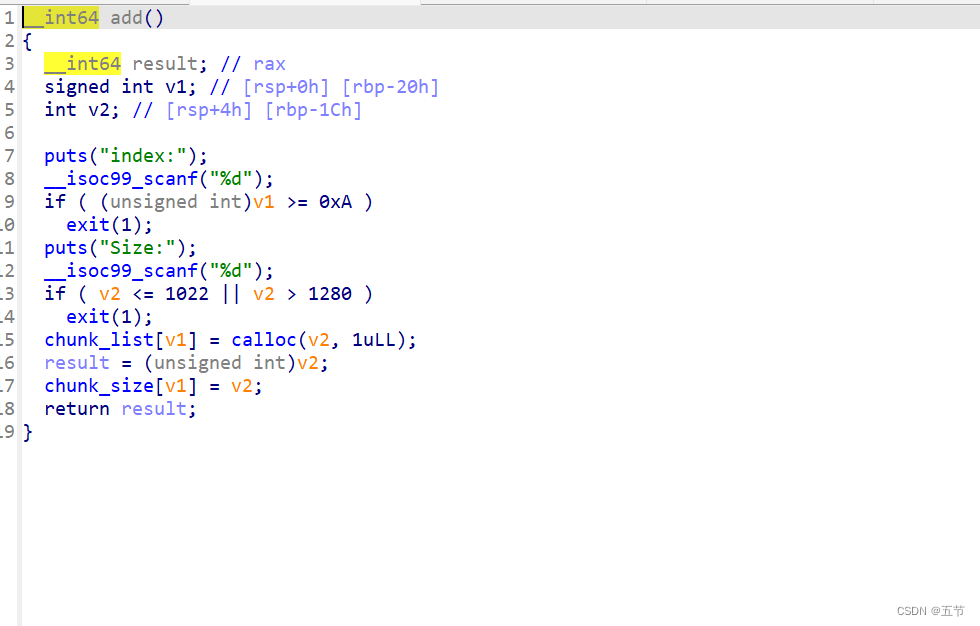Click the calloc function call
980x626 pixels.
[x=264, y=340]
